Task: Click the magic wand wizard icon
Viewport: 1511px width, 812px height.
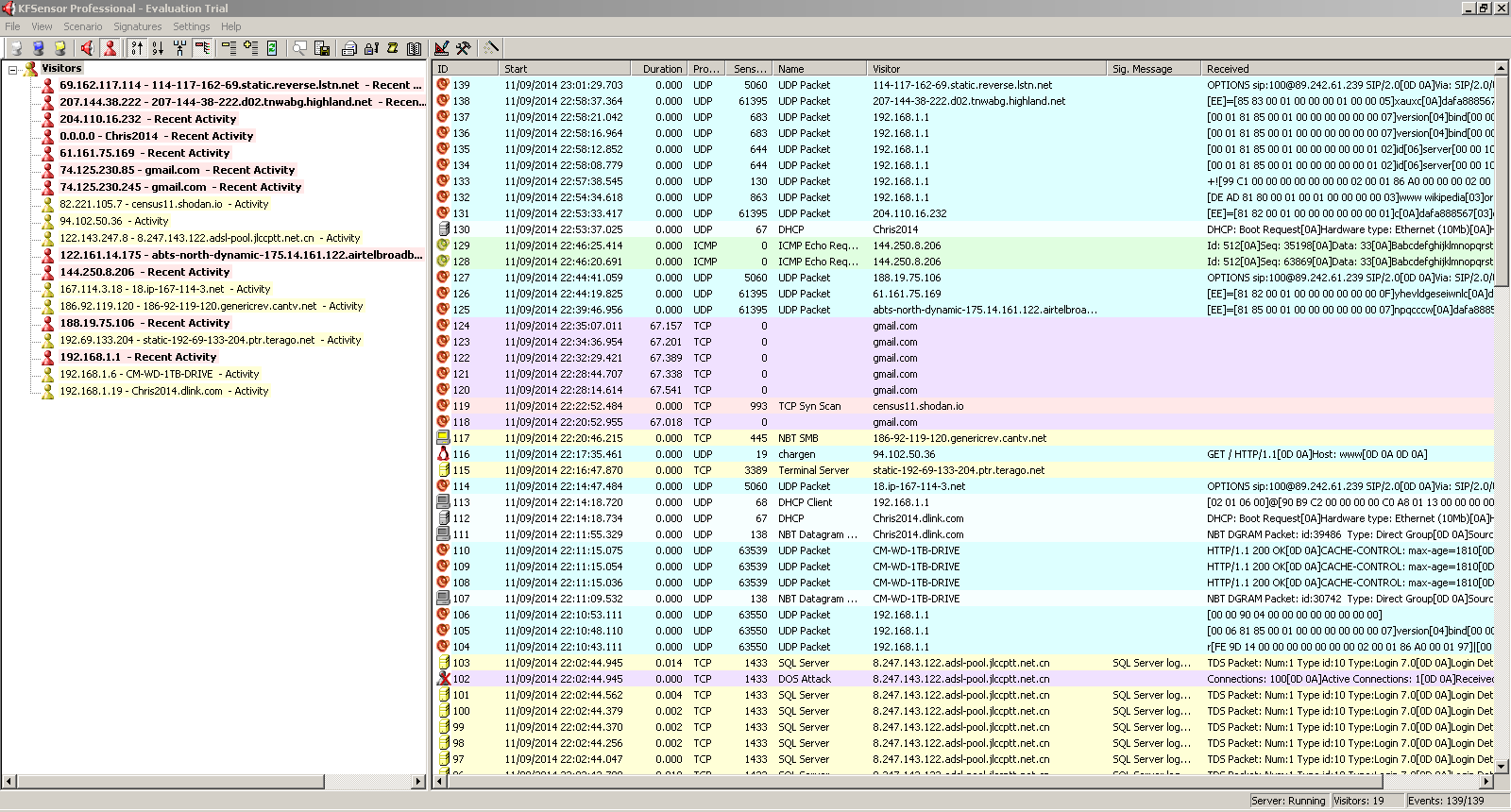Action: pyautogui.click(x=490, y=47)
